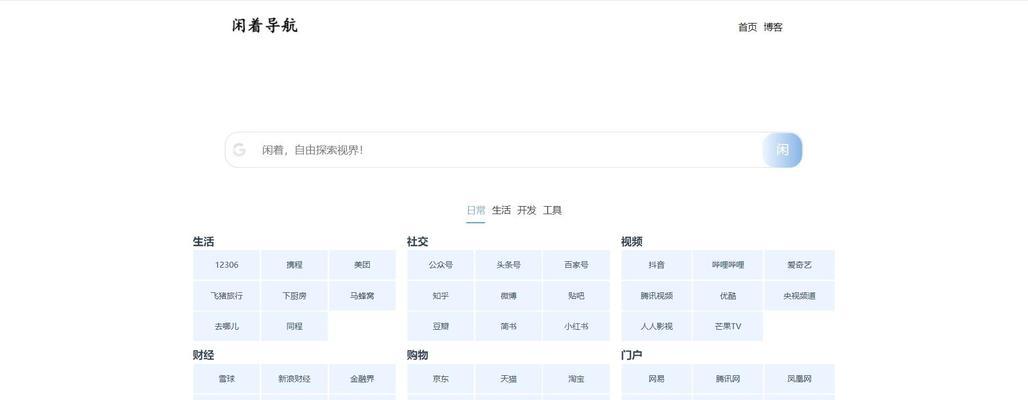The height and width of the screenshot is (400, 1028).
Task: Click the 闲 search button
Action: 783,150
